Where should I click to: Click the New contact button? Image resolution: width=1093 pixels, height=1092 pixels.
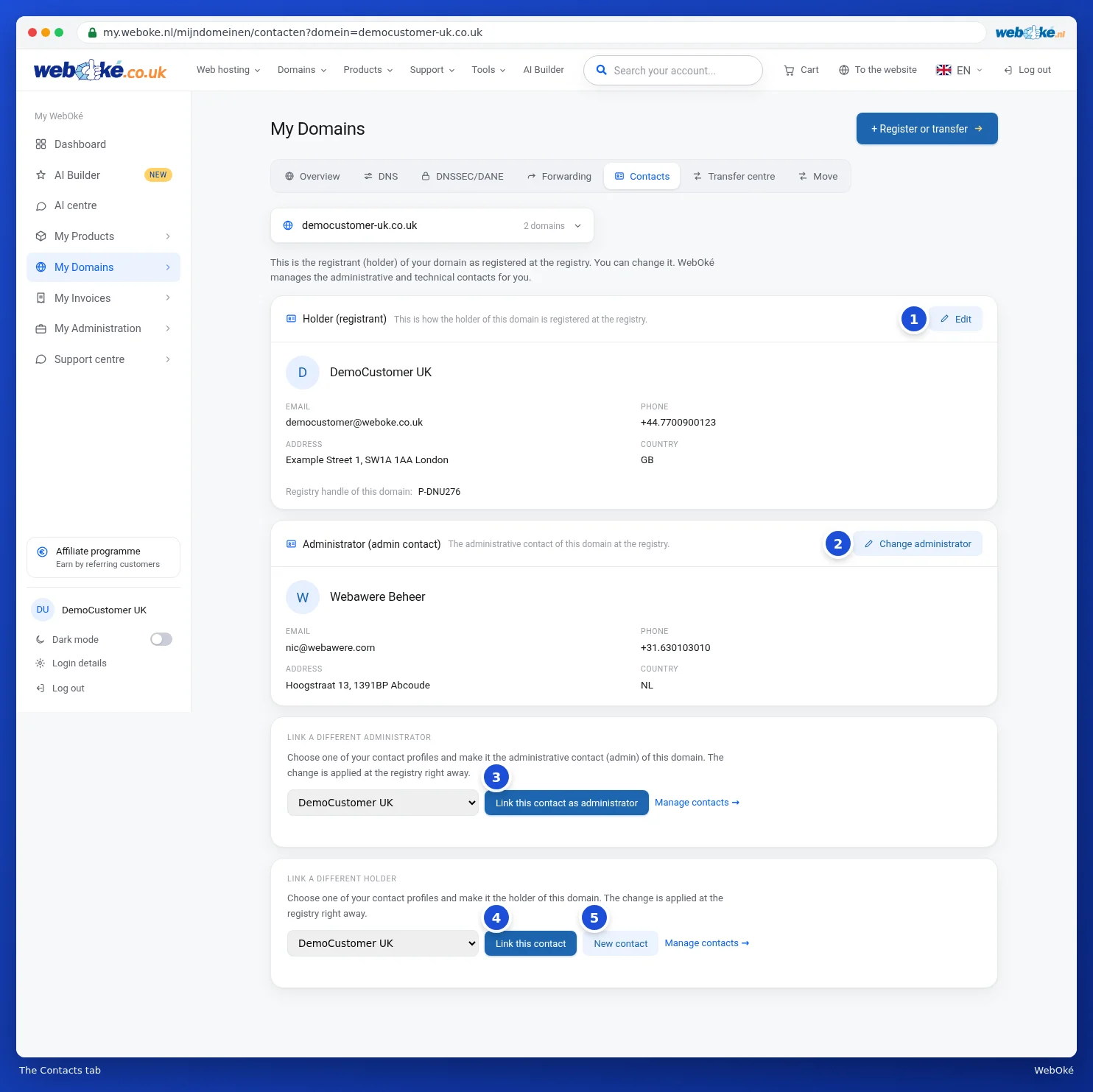click(620, 943)
